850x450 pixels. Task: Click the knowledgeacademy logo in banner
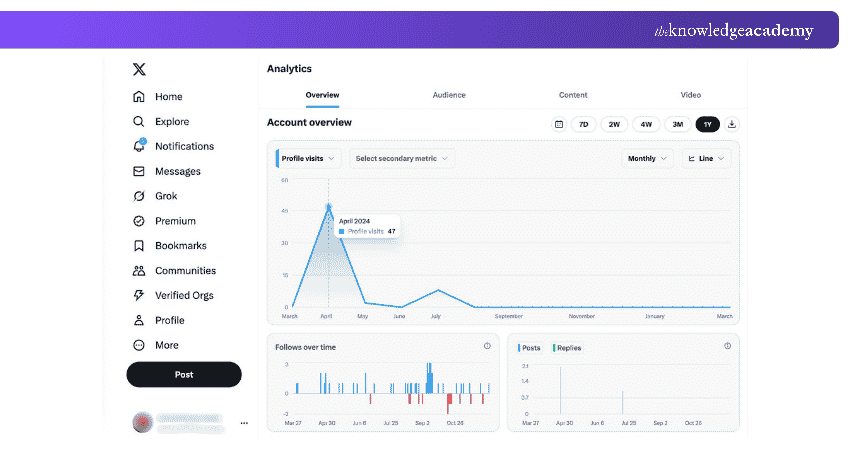[734, 31]
